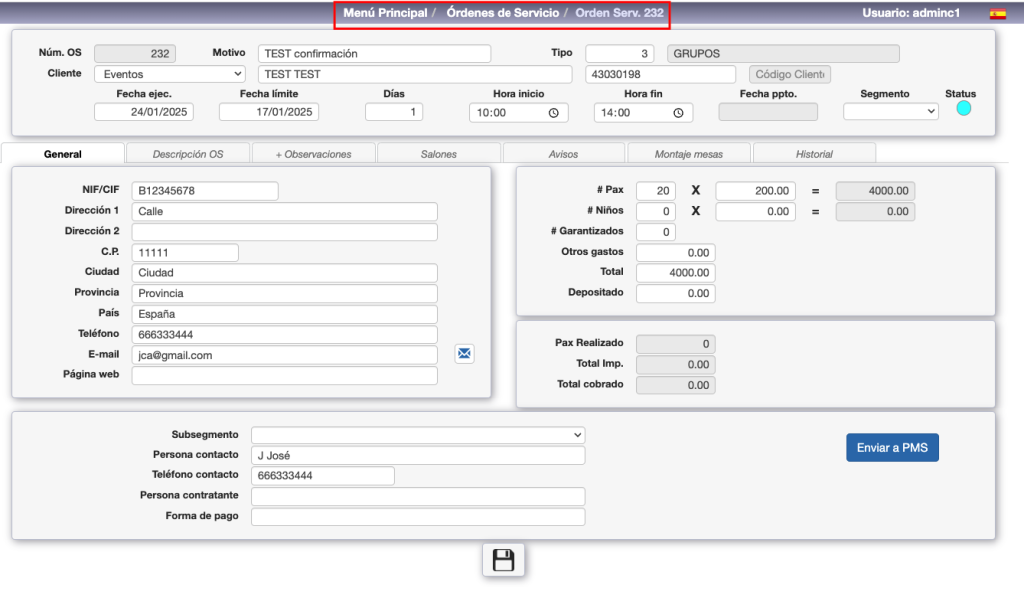The height and width of the screenshot is (598, 1024).
Task: Click the Código Cliente button
Action: [790, 74]
